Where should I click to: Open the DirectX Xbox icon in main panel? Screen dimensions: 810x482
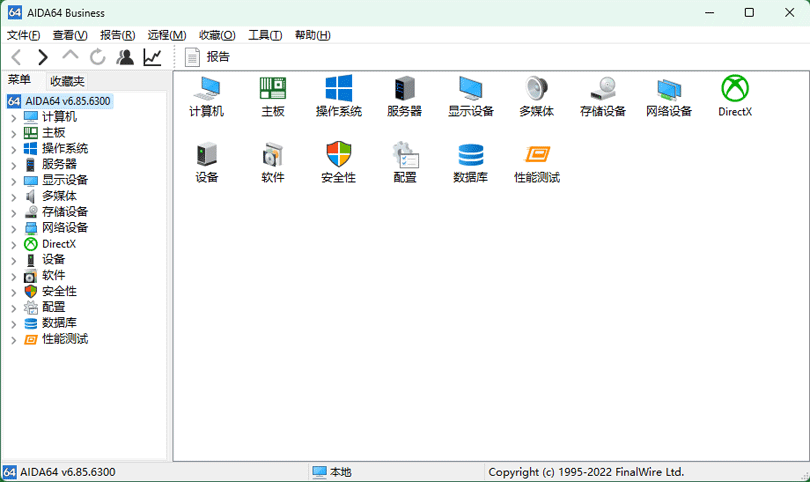tap(735, 96)
